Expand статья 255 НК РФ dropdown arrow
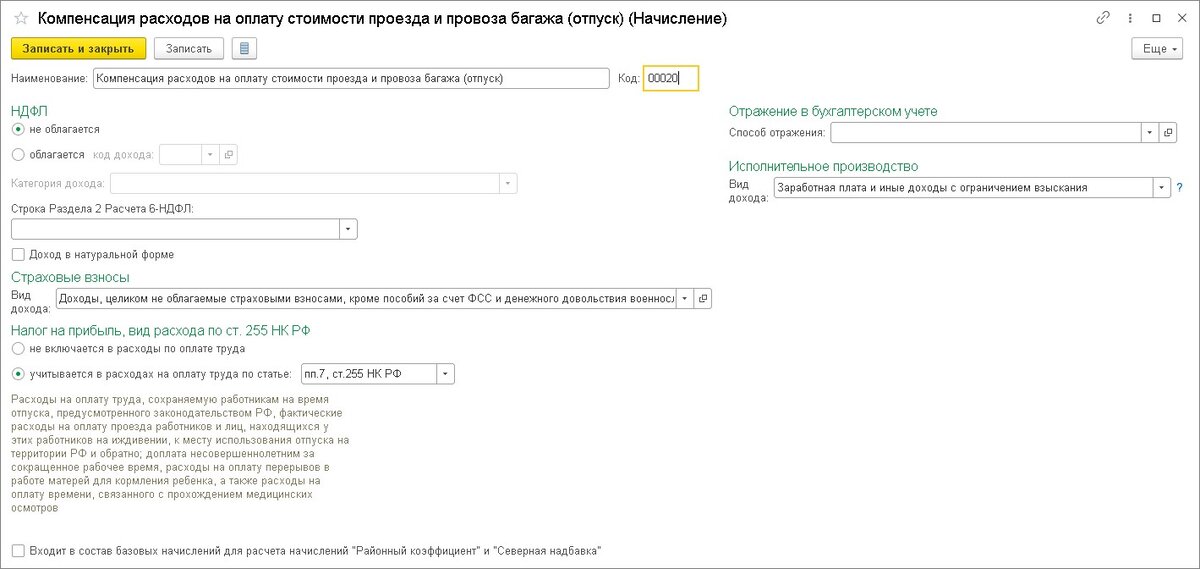 point(446,374)
